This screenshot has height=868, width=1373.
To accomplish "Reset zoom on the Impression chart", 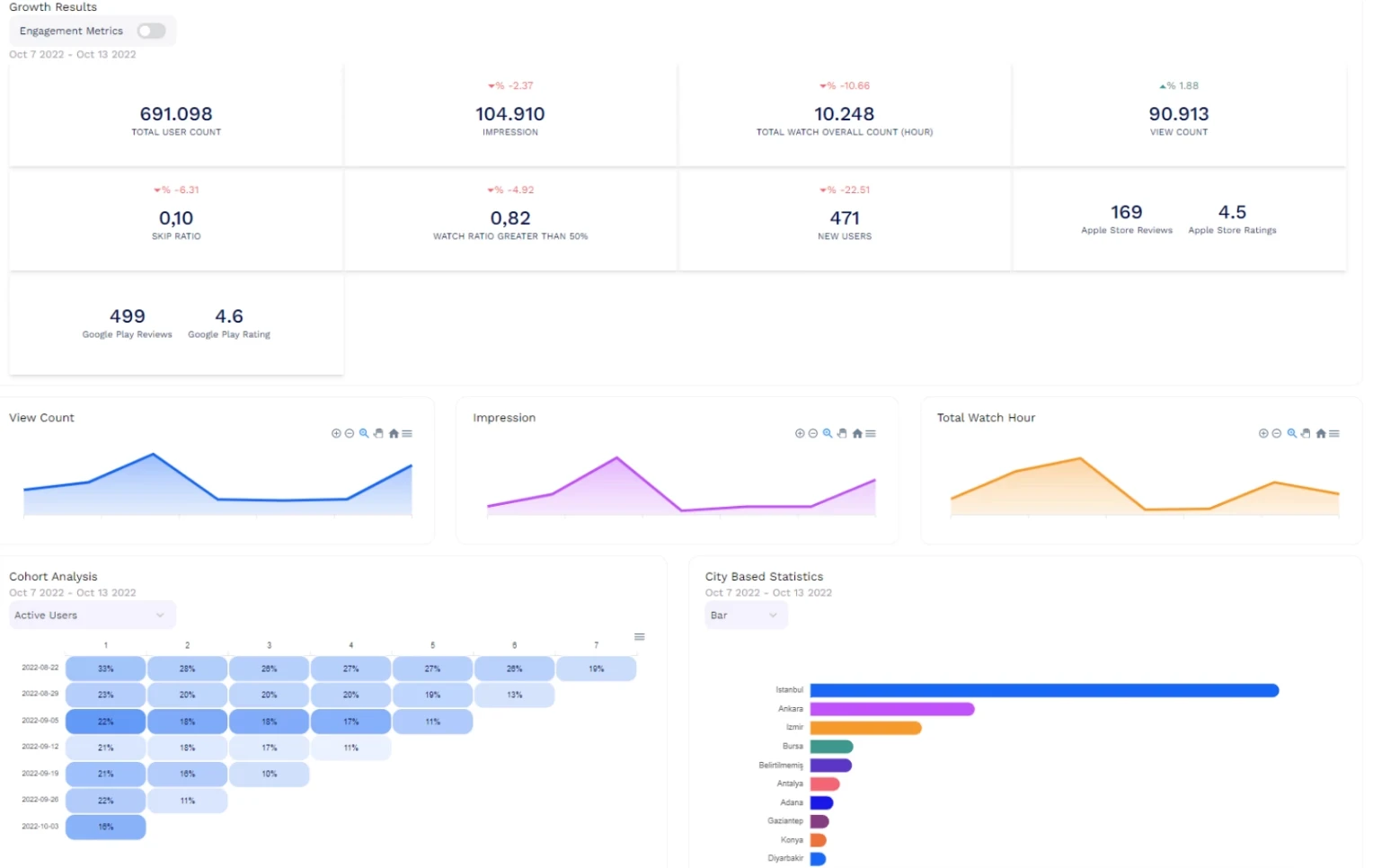I will (x=857, y=433).
